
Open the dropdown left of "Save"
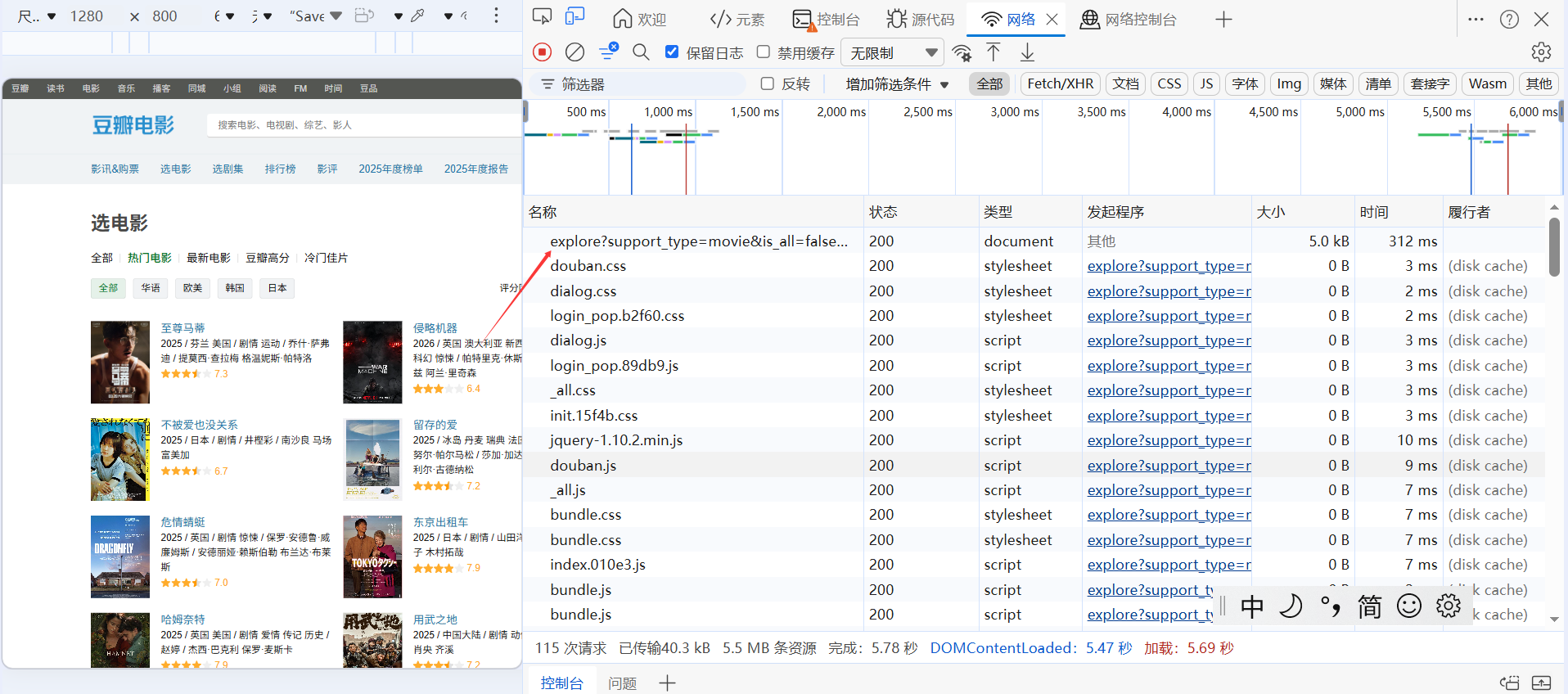tap(262, 16)
